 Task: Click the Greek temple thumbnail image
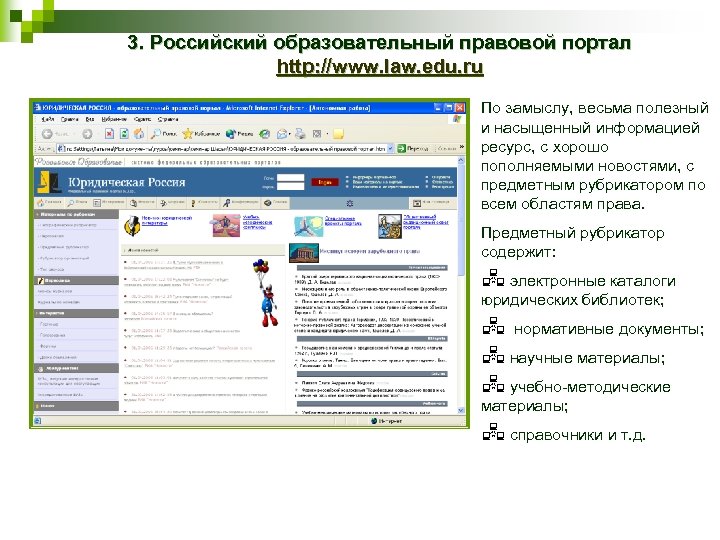point(304,252)
